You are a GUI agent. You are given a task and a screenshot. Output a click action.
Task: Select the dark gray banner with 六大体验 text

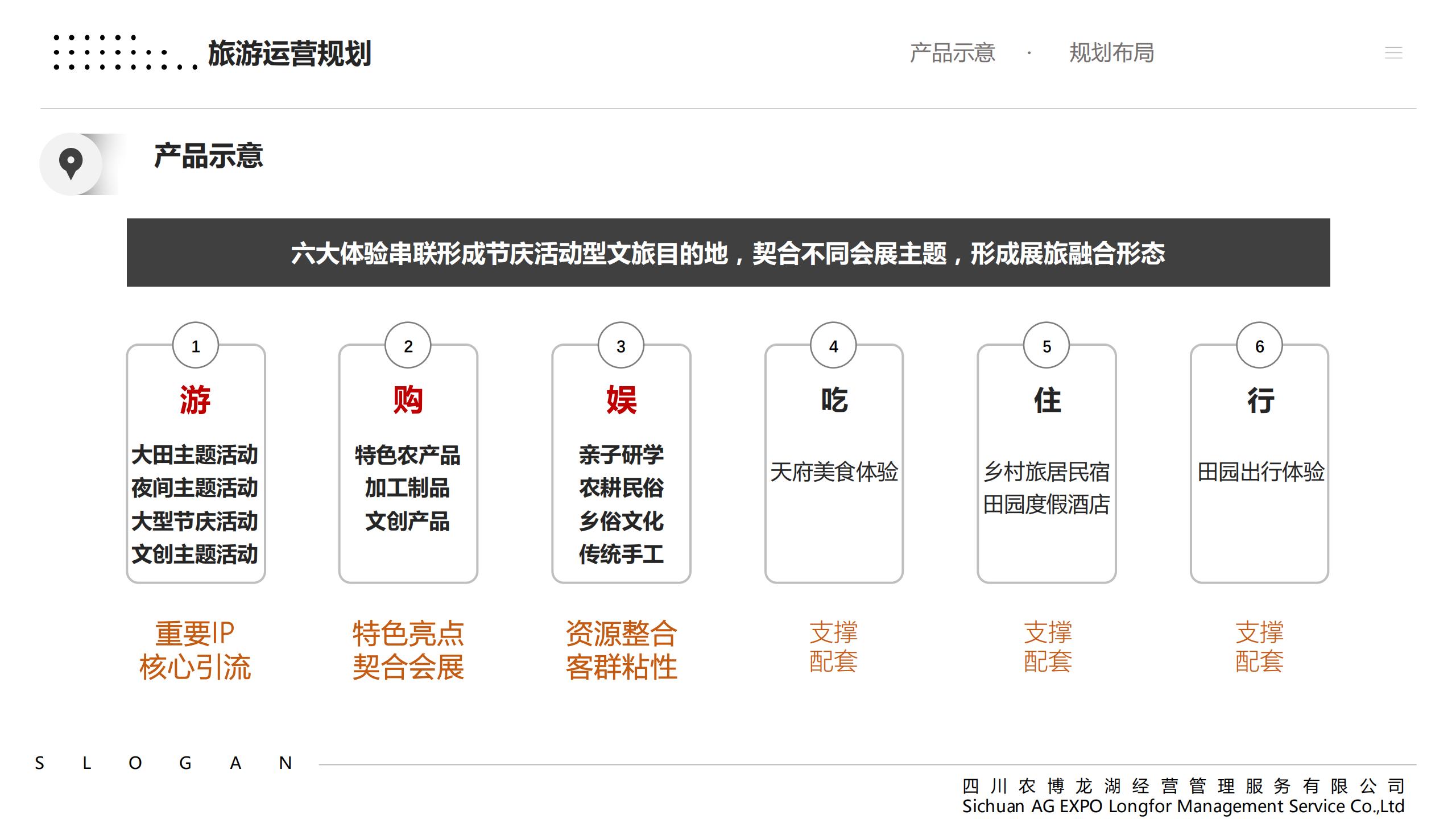click(x=728, y=253)
